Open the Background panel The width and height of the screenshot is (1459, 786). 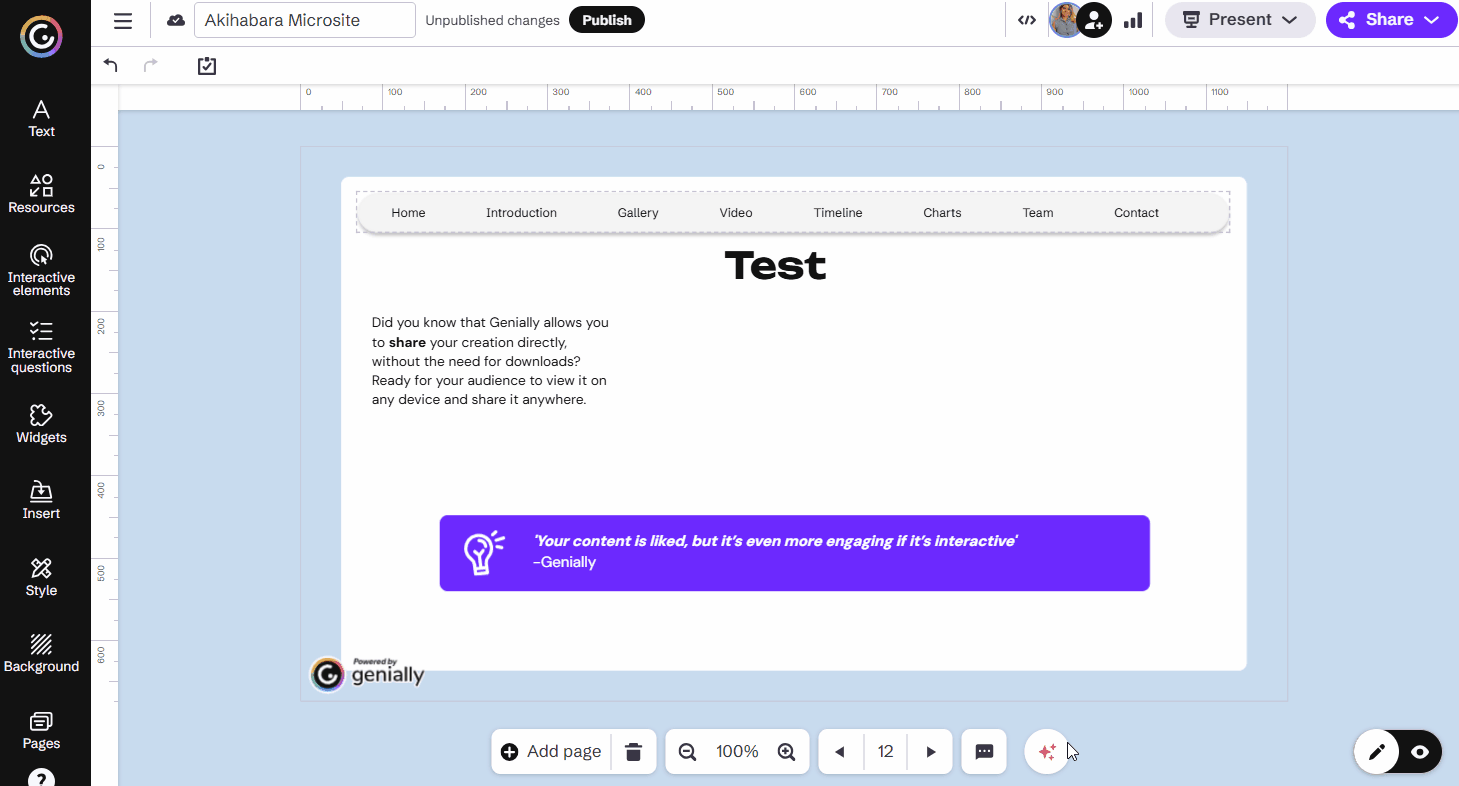click(41, 653)
